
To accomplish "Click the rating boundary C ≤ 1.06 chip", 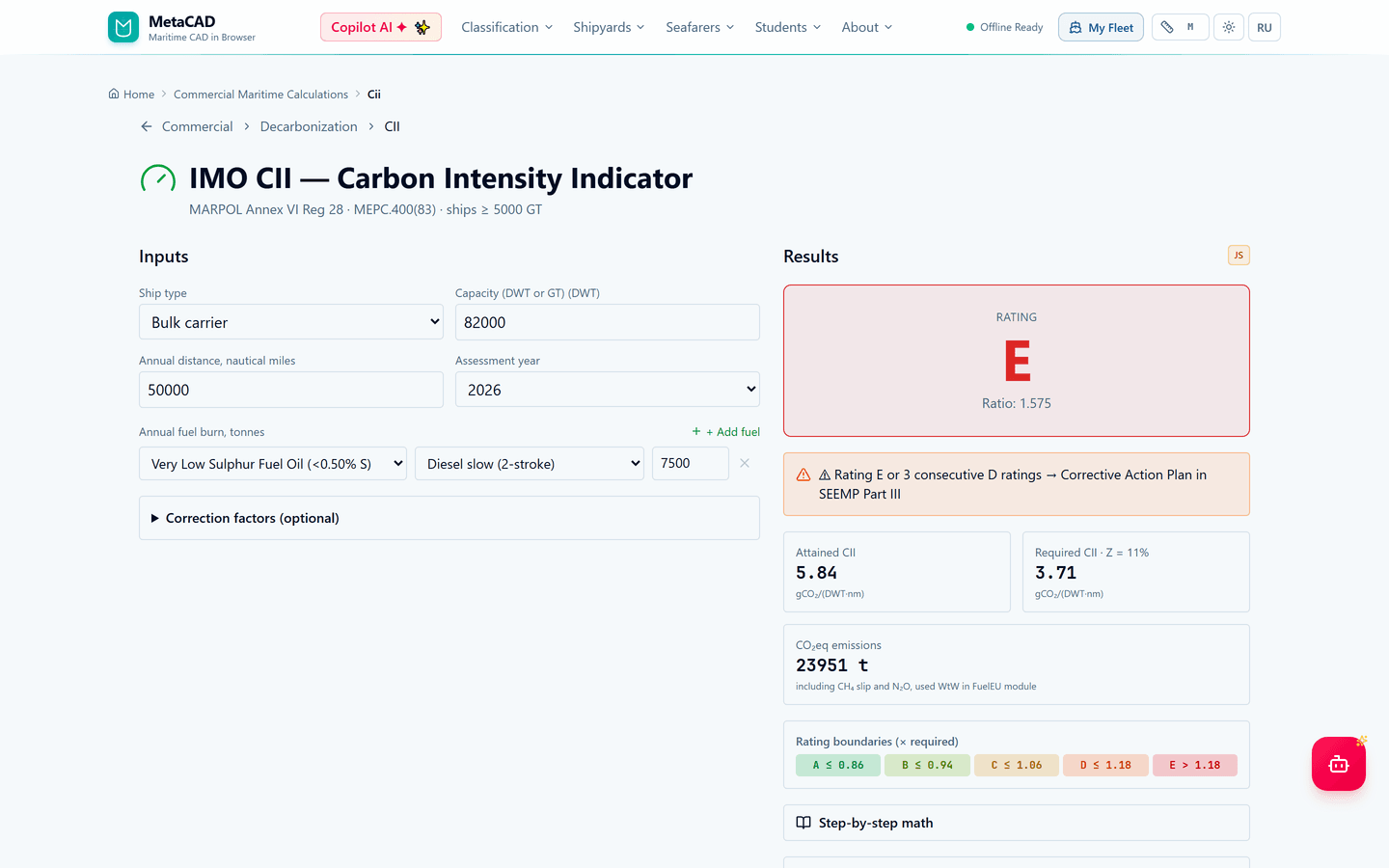I will point(1017,765).
